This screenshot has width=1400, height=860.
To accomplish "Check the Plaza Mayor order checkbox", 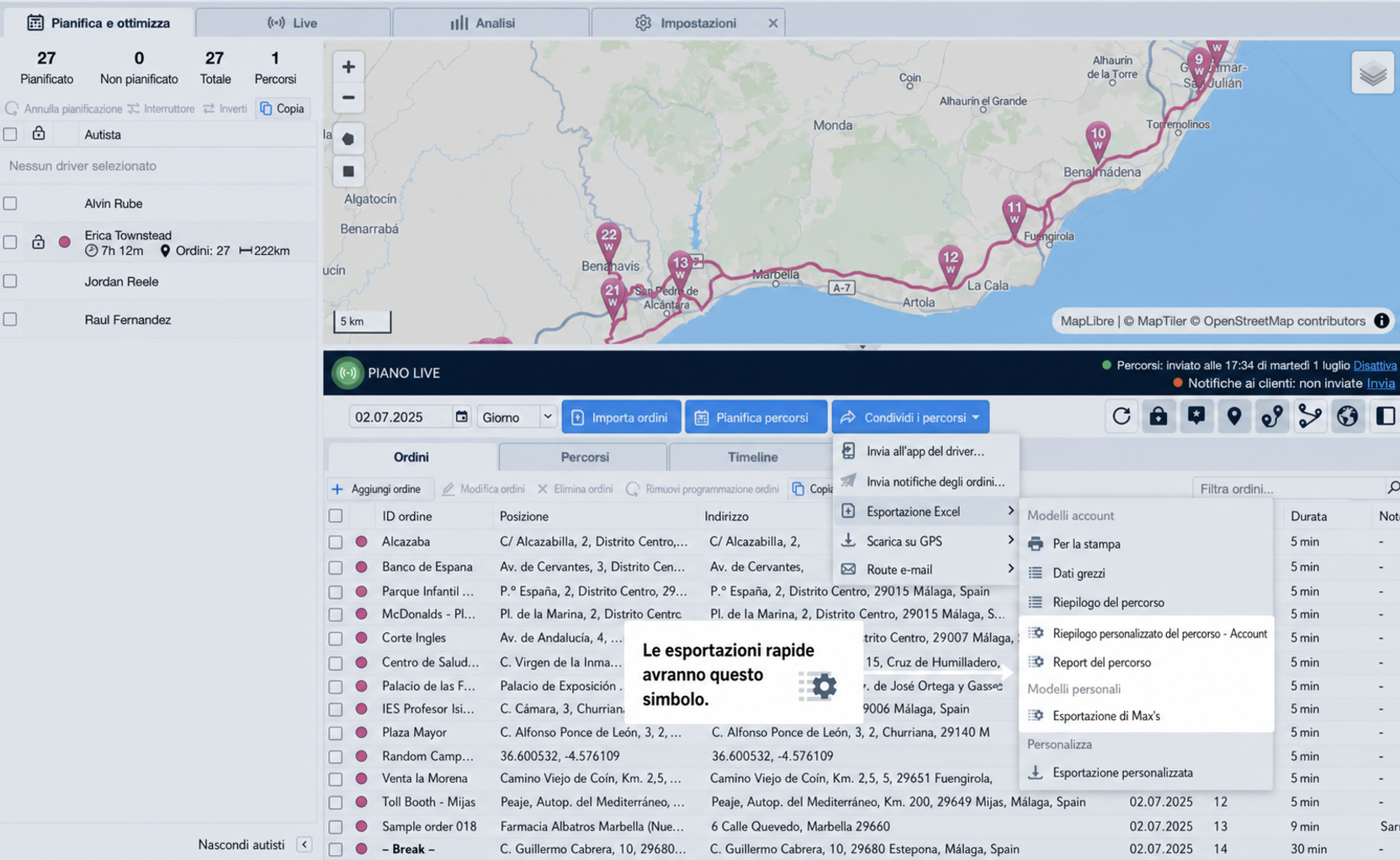I will 336,733.
